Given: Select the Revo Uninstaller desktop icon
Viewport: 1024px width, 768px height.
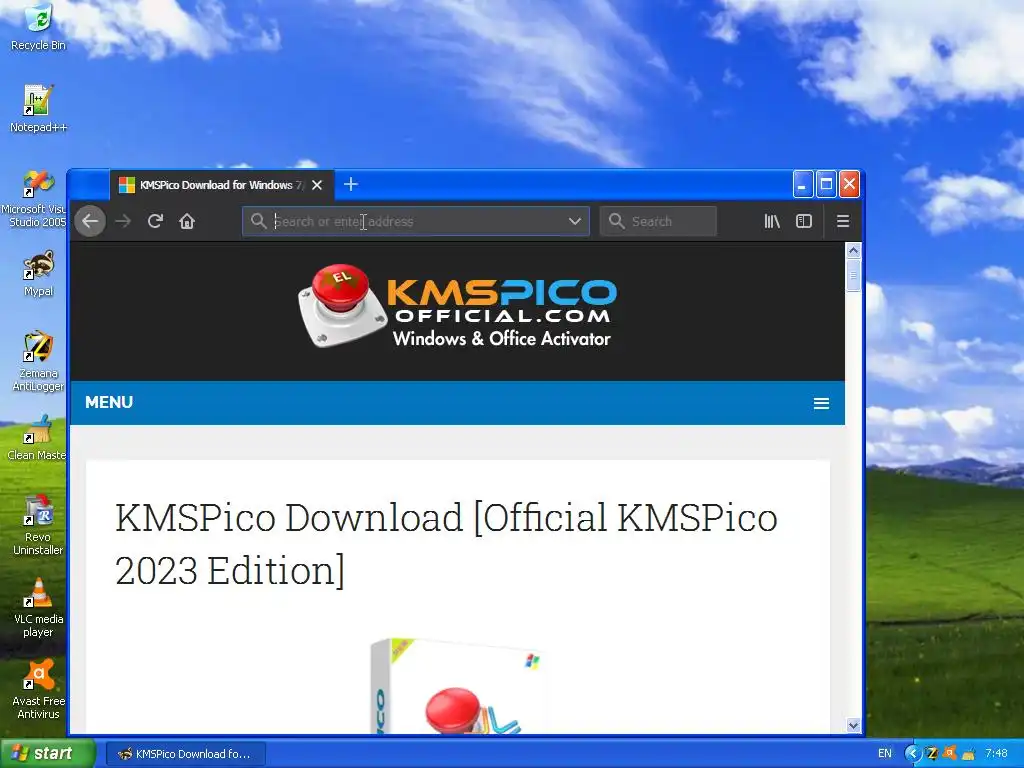Looking at the screenshot, I should click(x=38, y=525).
